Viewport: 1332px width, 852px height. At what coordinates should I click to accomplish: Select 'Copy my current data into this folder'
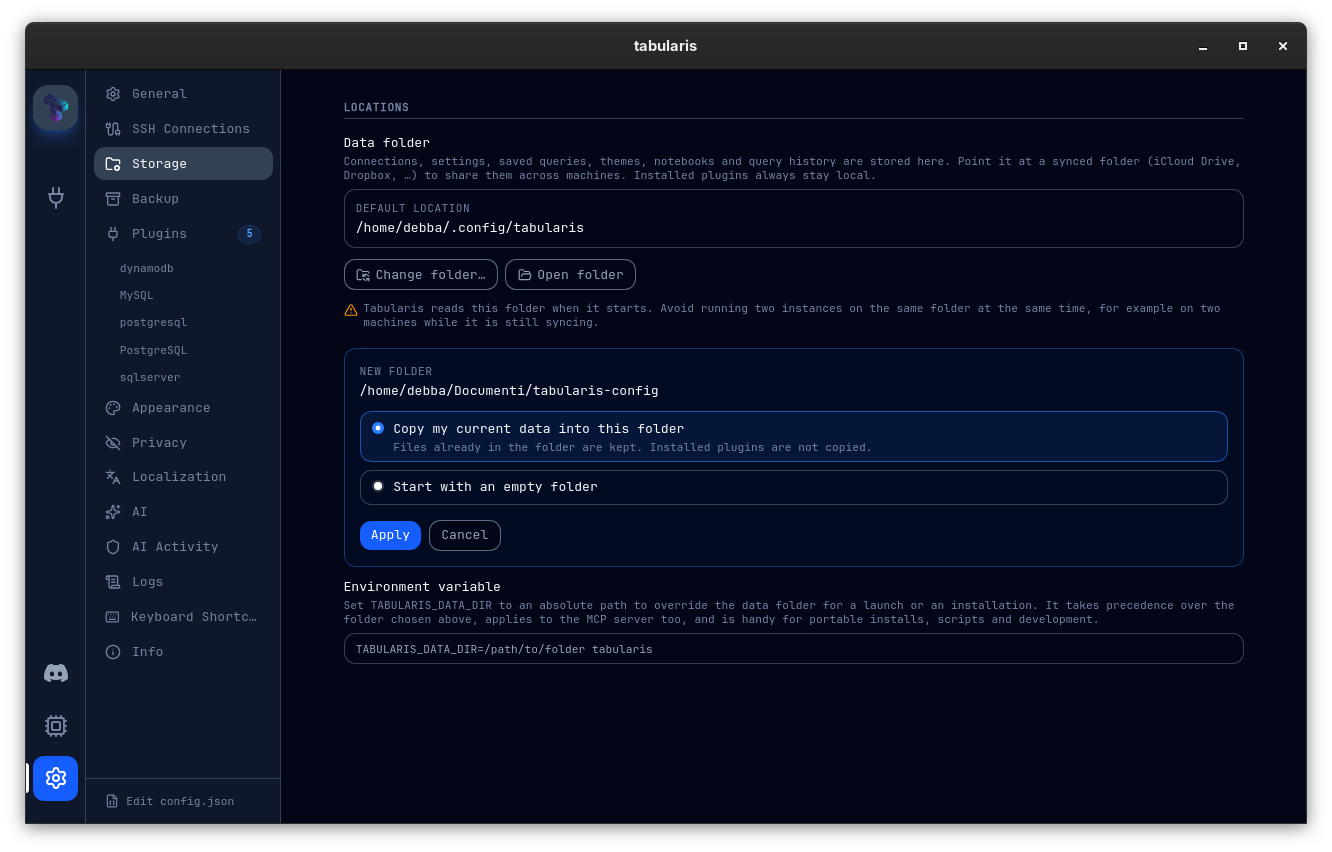(x=794, y=436)
